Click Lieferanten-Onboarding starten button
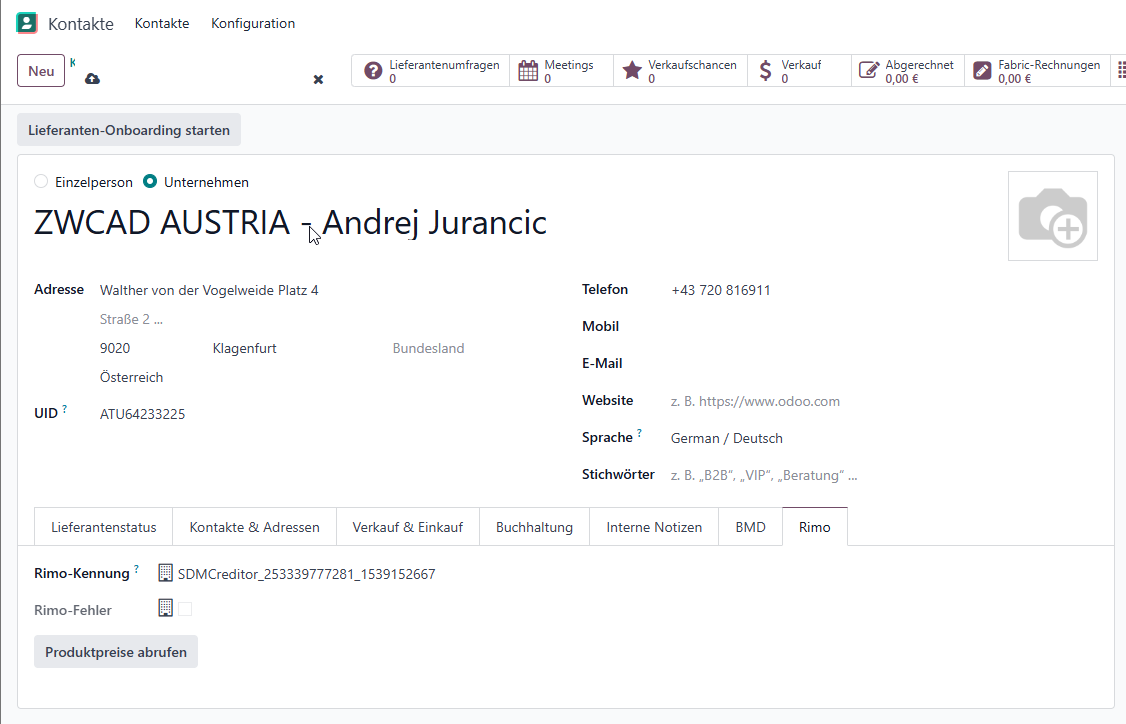 pos(129,130)
